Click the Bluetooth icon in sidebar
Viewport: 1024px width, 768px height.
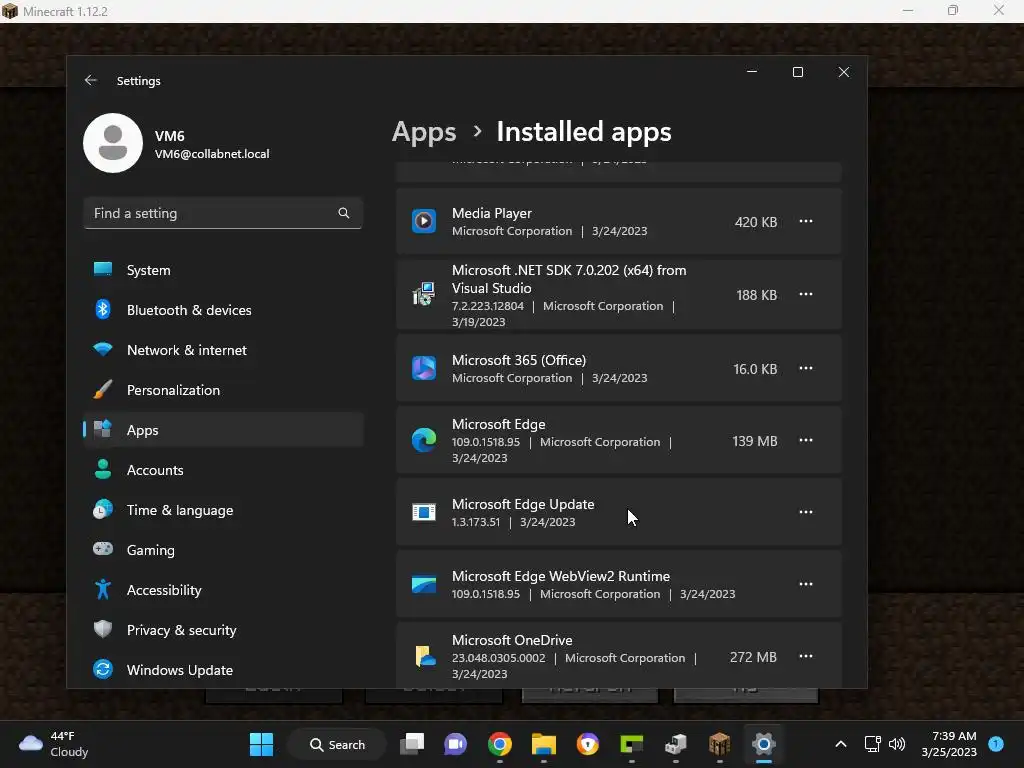click(x=103, y=309)
